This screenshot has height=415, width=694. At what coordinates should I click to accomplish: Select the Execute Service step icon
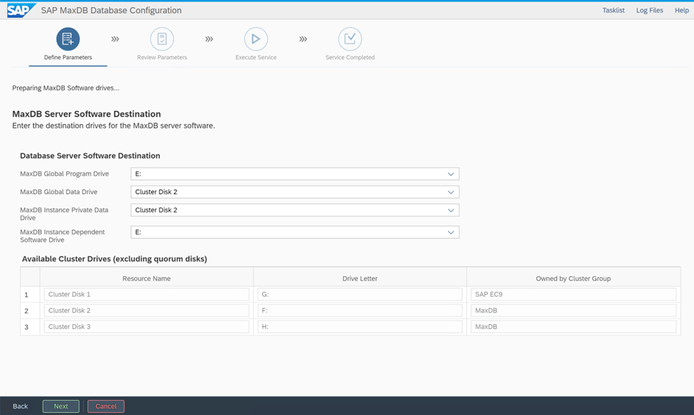point(256,39)
